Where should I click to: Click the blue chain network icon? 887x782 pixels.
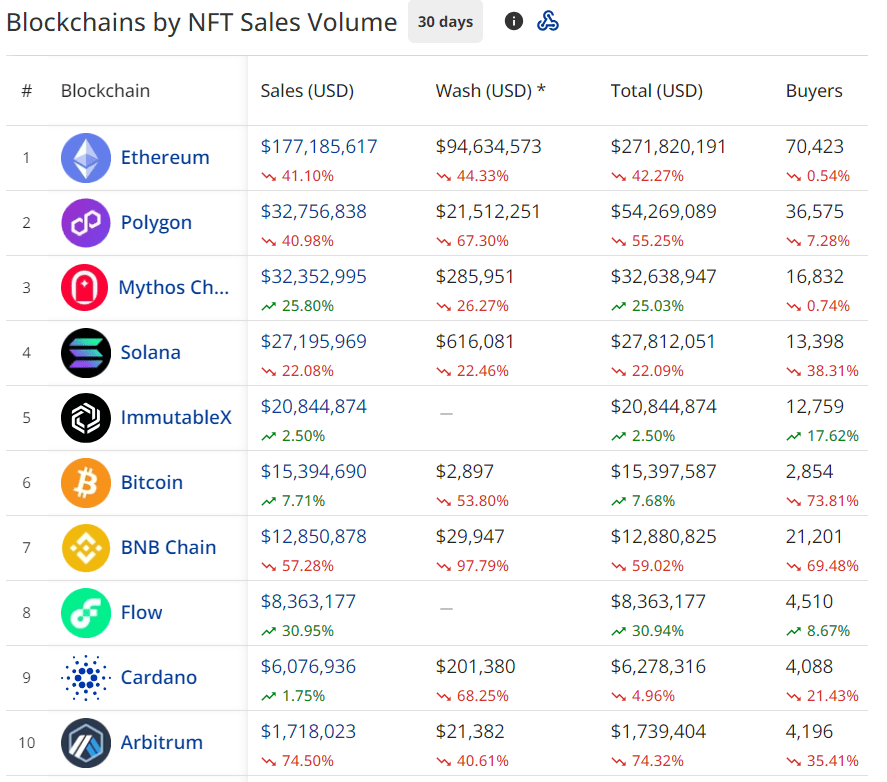548,20
